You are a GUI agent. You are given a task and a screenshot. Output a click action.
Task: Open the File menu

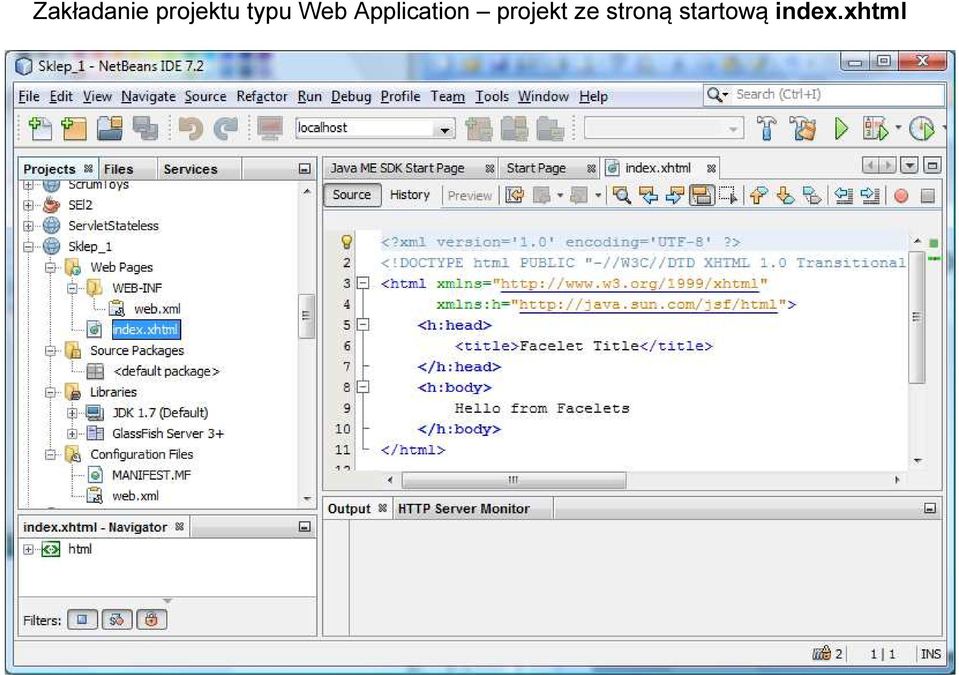(x=29, y=97)
